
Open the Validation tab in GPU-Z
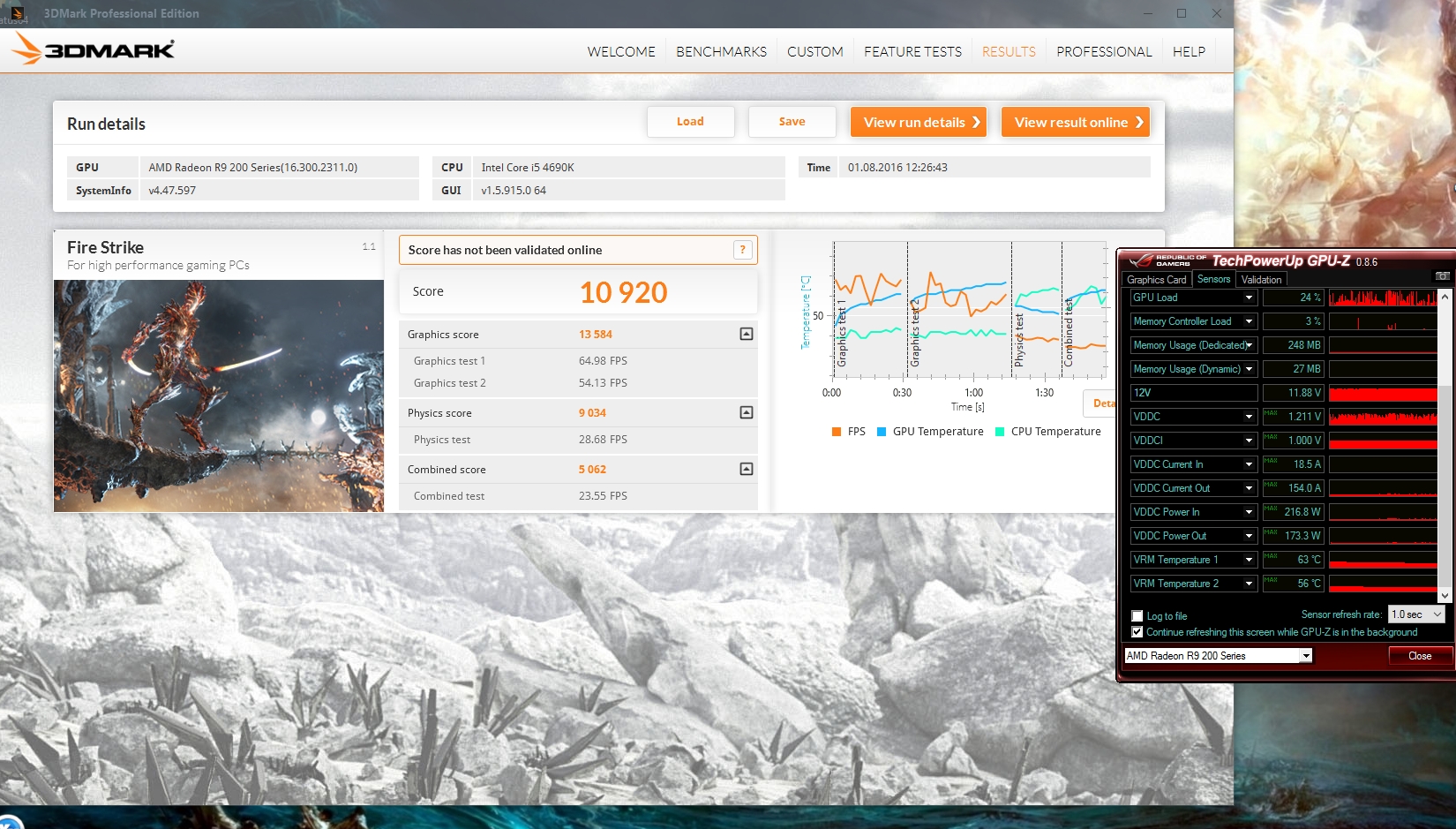tap(1261, 280)
